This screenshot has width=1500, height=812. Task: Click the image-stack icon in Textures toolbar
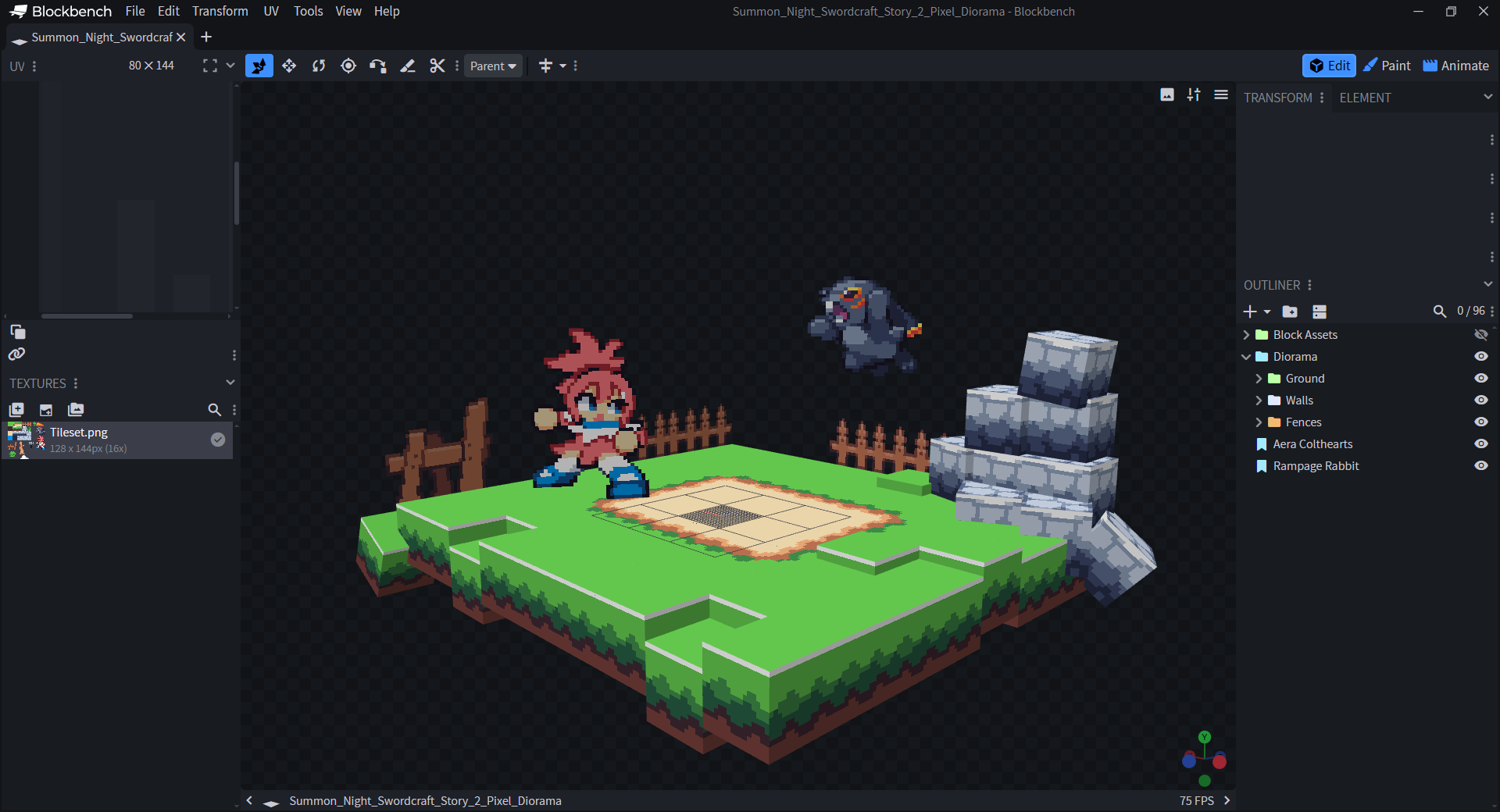click(x=76, y=409)
